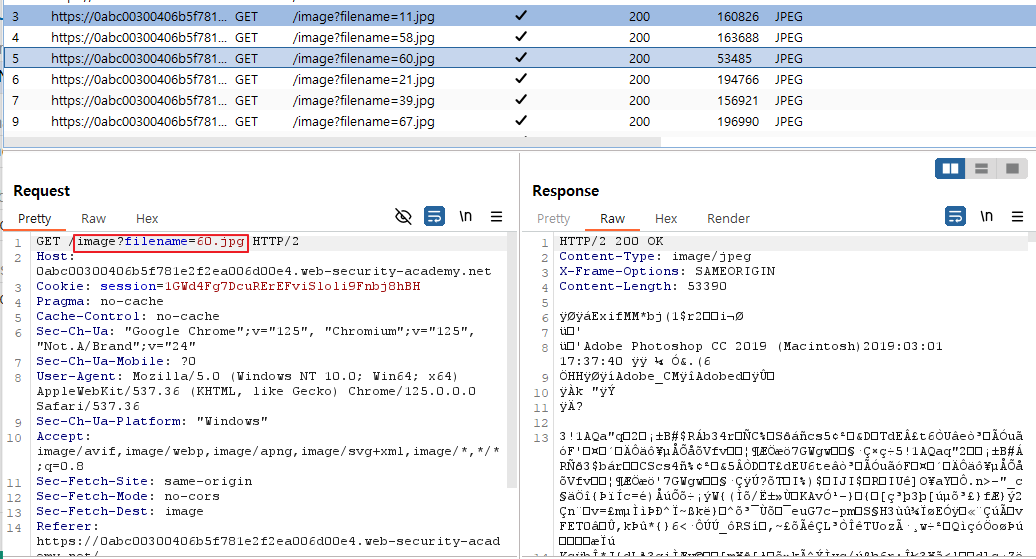Screen dimensions: 1036x559
Task: Click the checkmark in the filename=67.jpg row
Action: tap(521, 121)
